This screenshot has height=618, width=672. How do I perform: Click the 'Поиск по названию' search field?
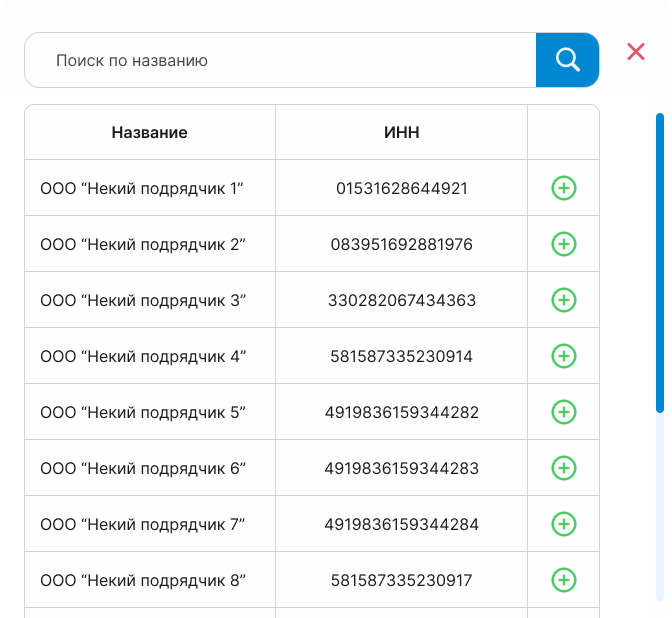coord(280,60)
